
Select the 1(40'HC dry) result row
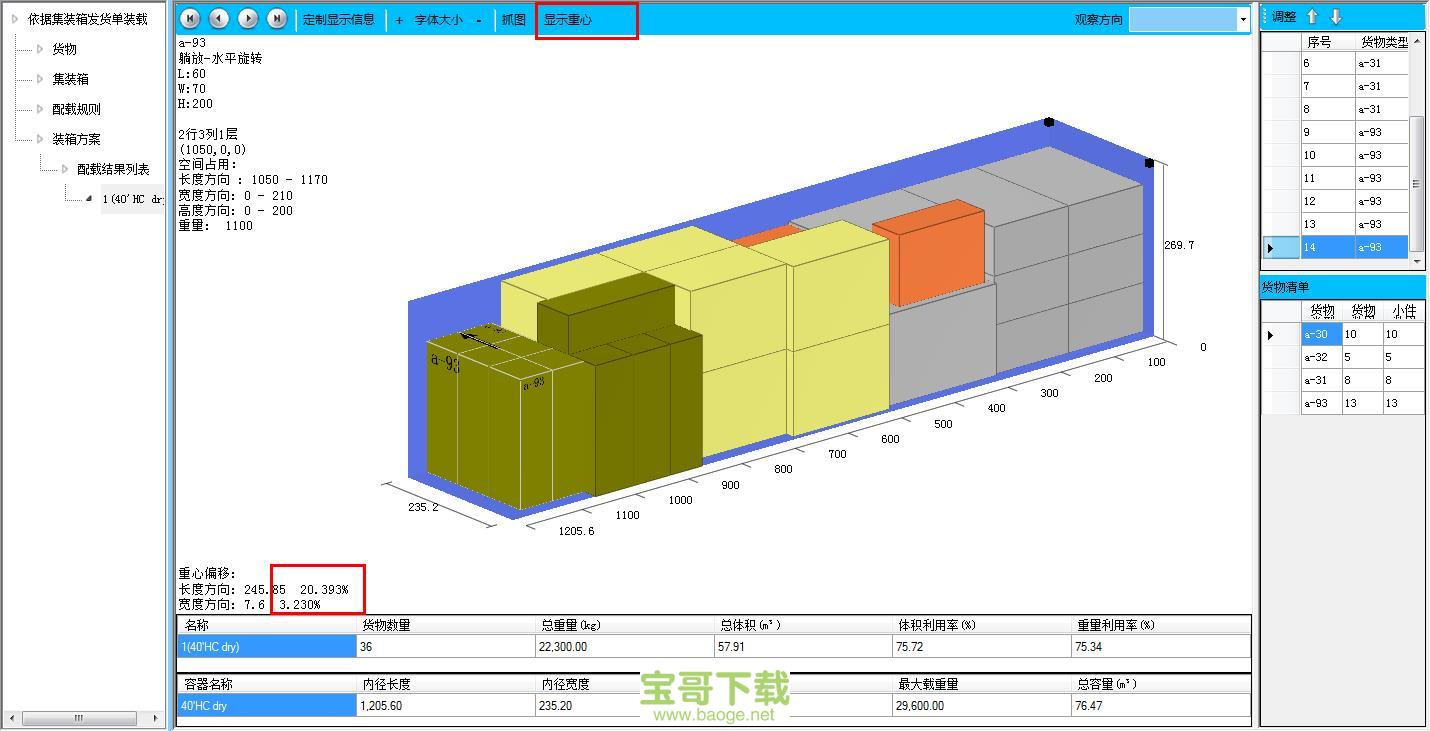pyautogui.click(x=266, y=647)
